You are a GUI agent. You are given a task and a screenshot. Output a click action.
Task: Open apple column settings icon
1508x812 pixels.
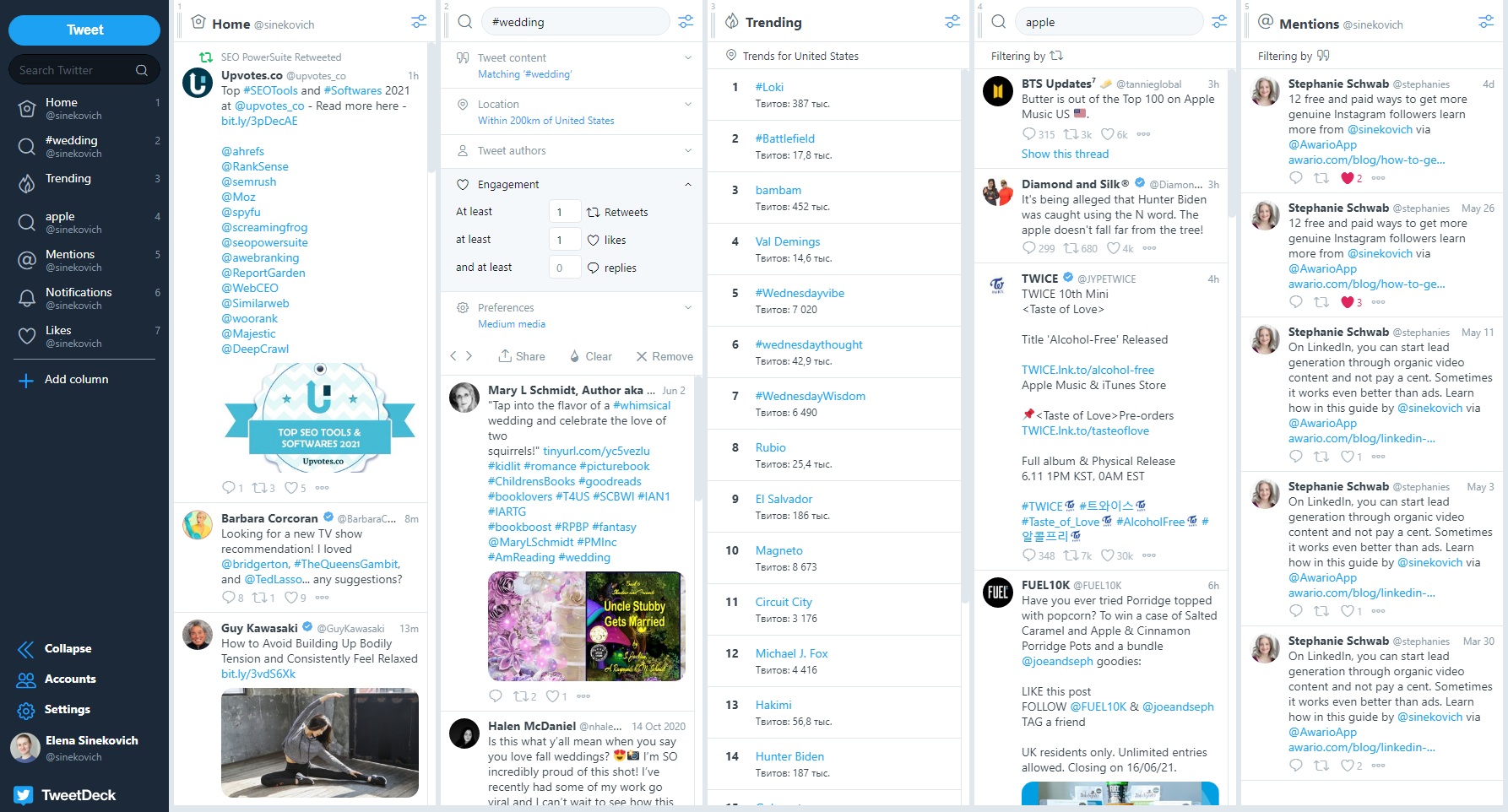(x=1219, y=22)
